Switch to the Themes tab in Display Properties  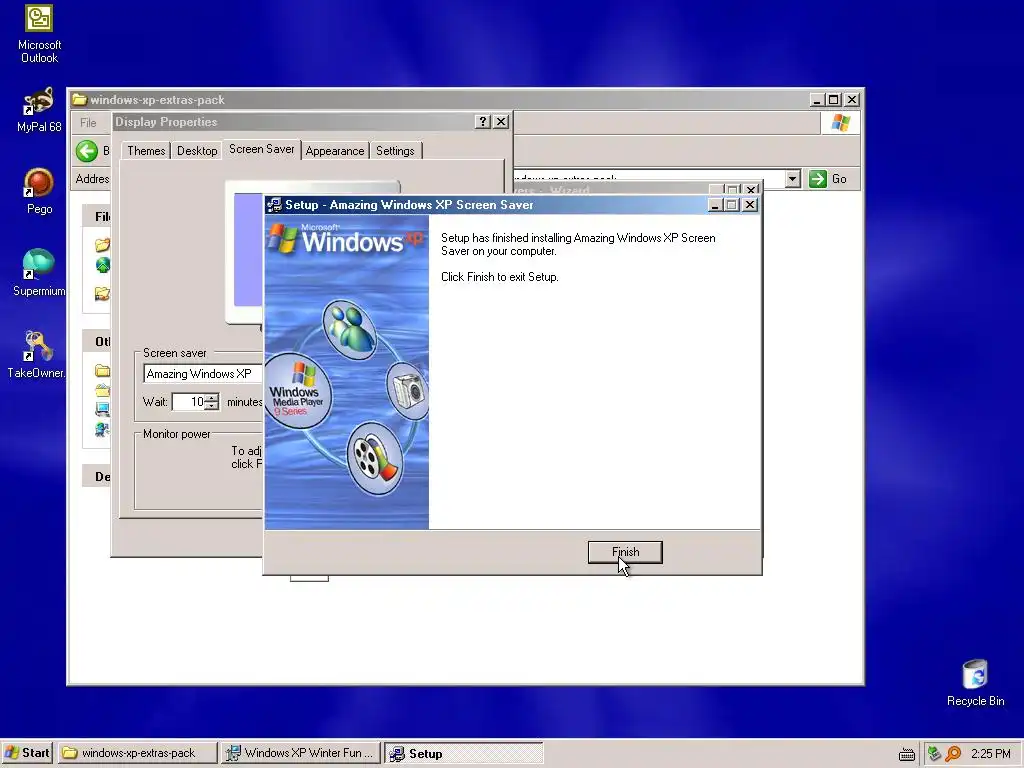146,151
